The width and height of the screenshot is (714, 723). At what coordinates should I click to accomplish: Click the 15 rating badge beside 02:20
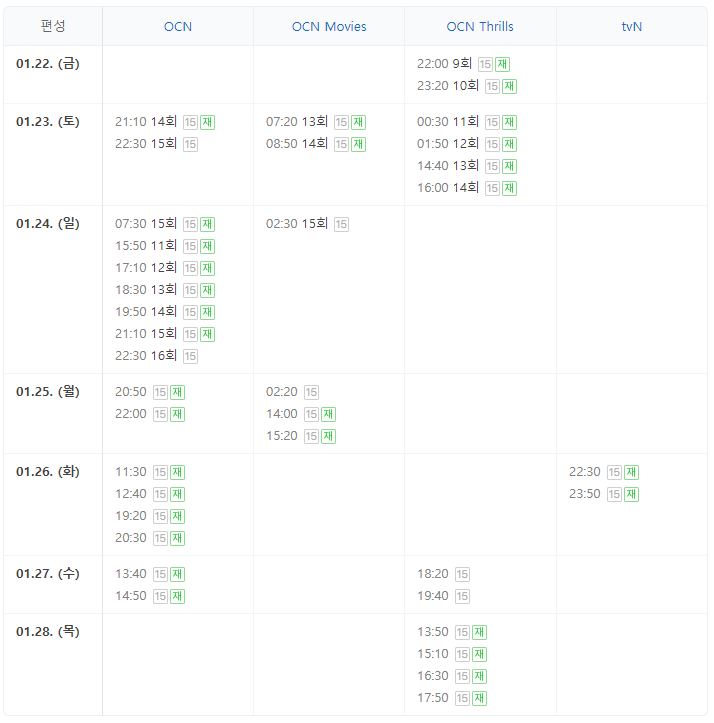311,392
